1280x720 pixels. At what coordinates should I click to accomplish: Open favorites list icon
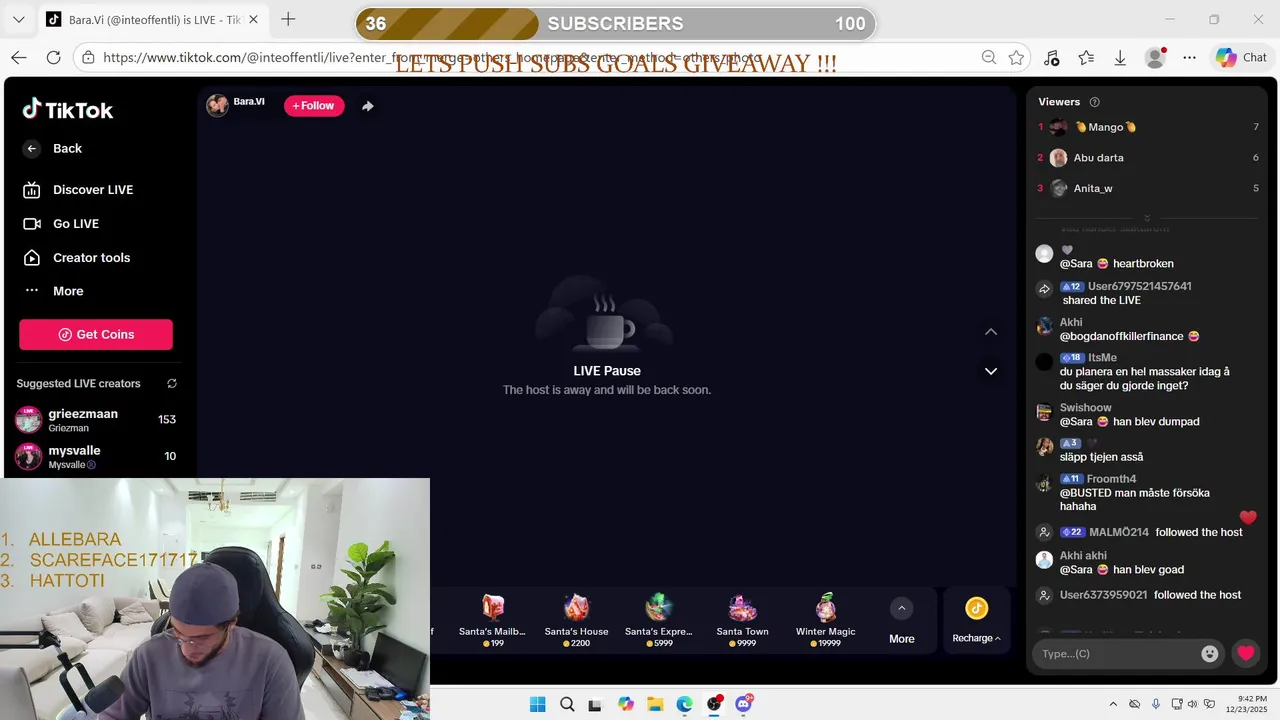coord(1086,58)
